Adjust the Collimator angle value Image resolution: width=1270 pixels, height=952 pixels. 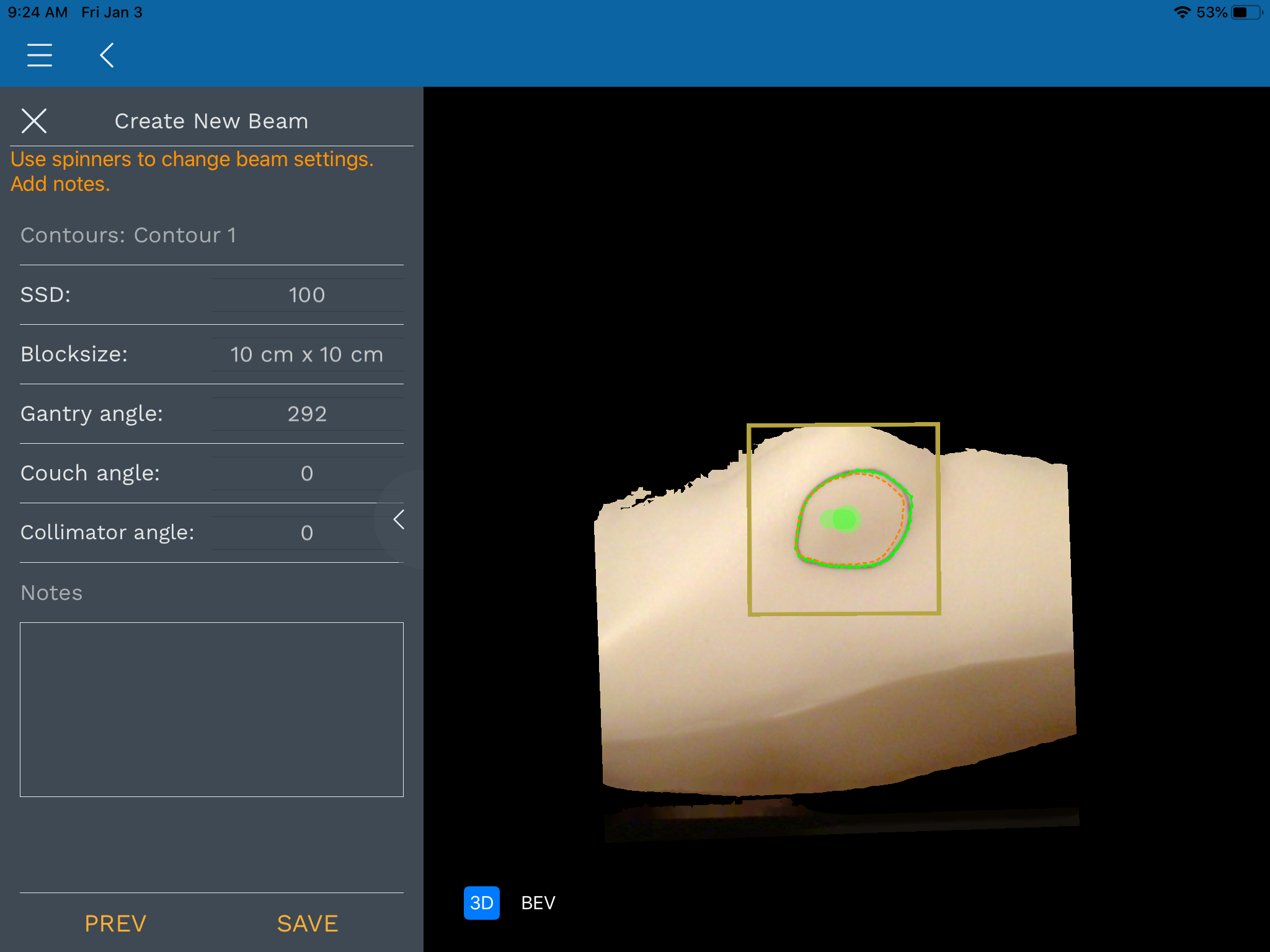point(307,533)
